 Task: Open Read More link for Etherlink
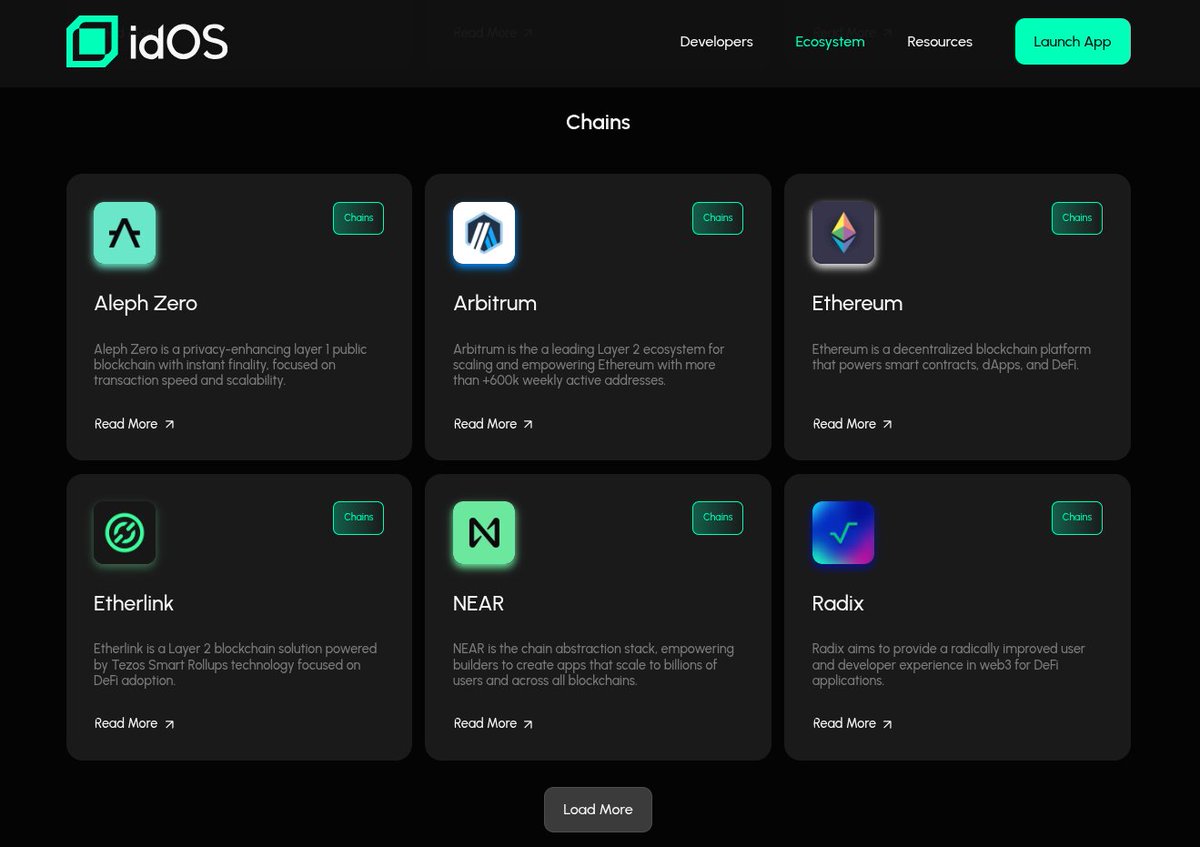pyautogui.click(x=134, y=723)
